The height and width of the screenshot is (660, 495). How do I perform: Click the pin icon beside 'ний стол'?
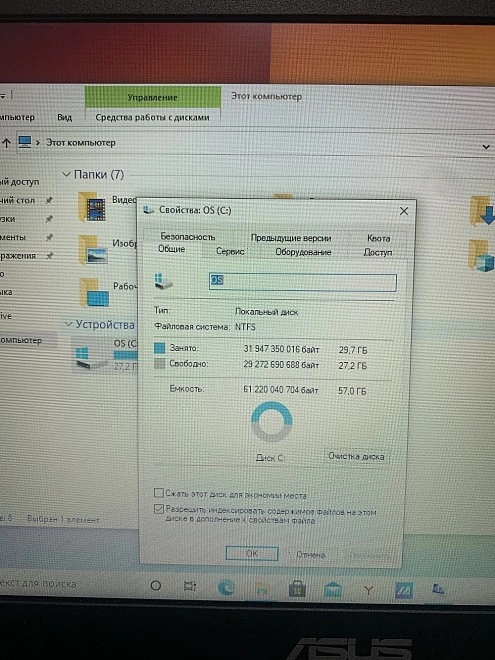tap(49, 200)
